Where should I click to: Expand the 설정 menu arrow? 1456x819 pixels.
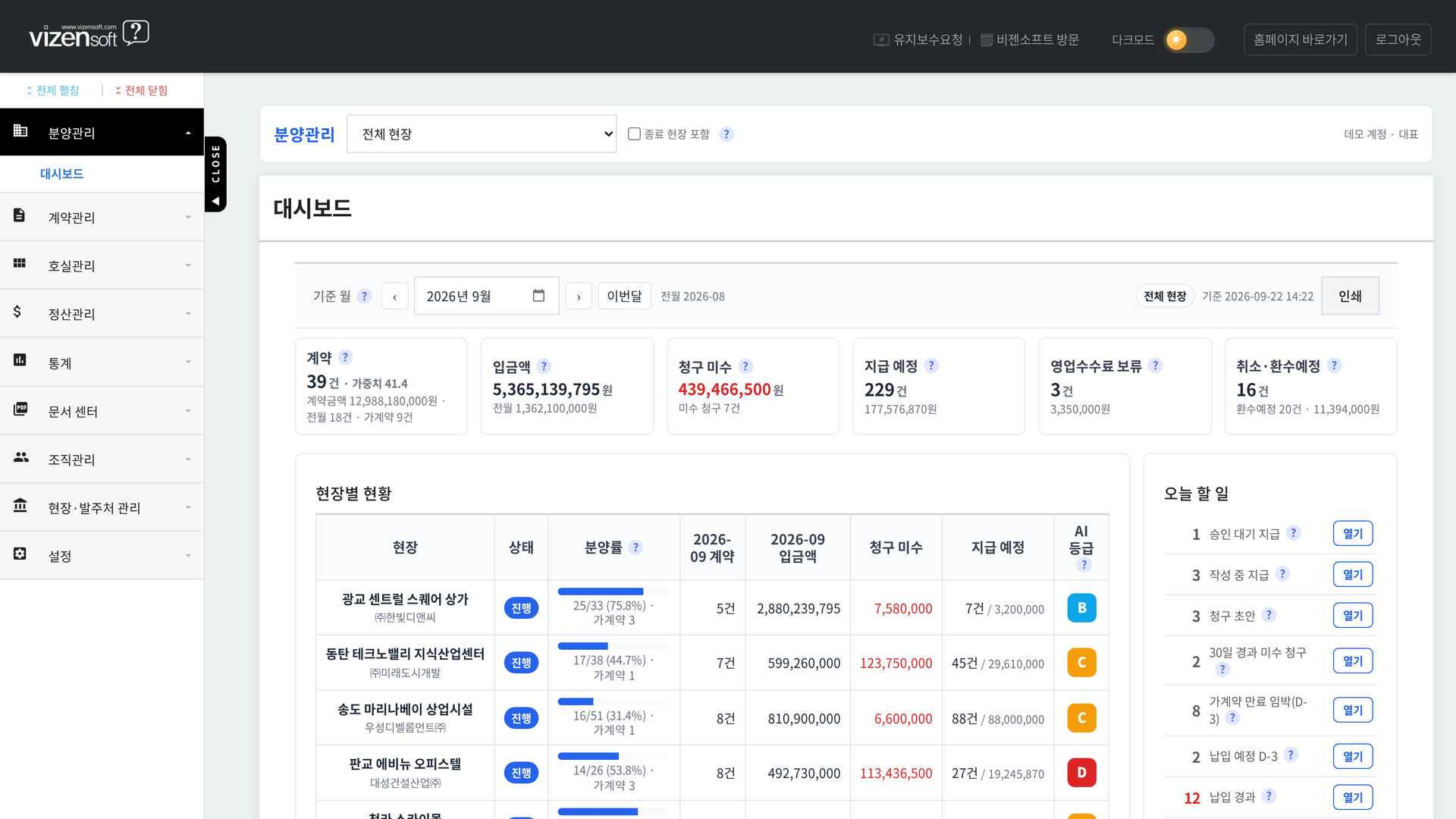point(188,556)
